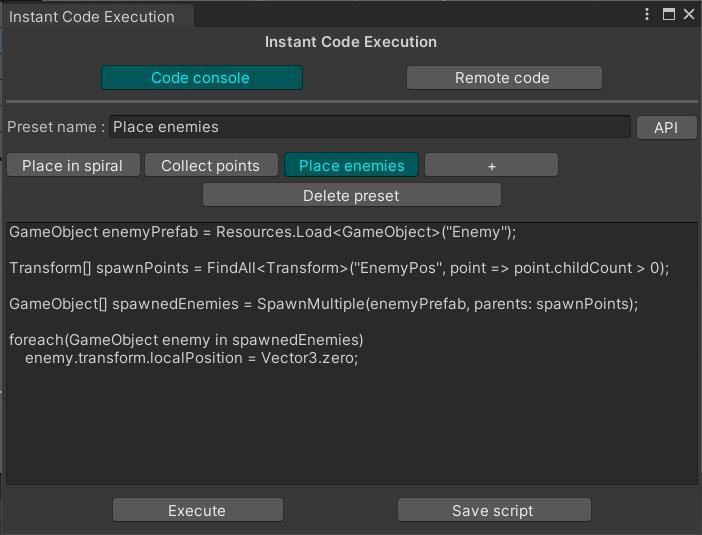Select the Place in spiral preset
Screen dimensions: 702x535
(73, 166)
